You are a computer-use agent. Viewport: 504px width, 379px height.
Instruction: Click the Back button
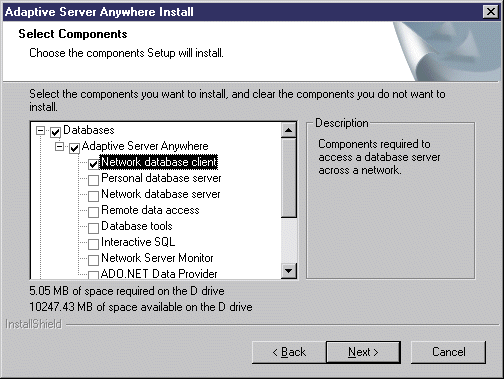click(x=289, y=352)
